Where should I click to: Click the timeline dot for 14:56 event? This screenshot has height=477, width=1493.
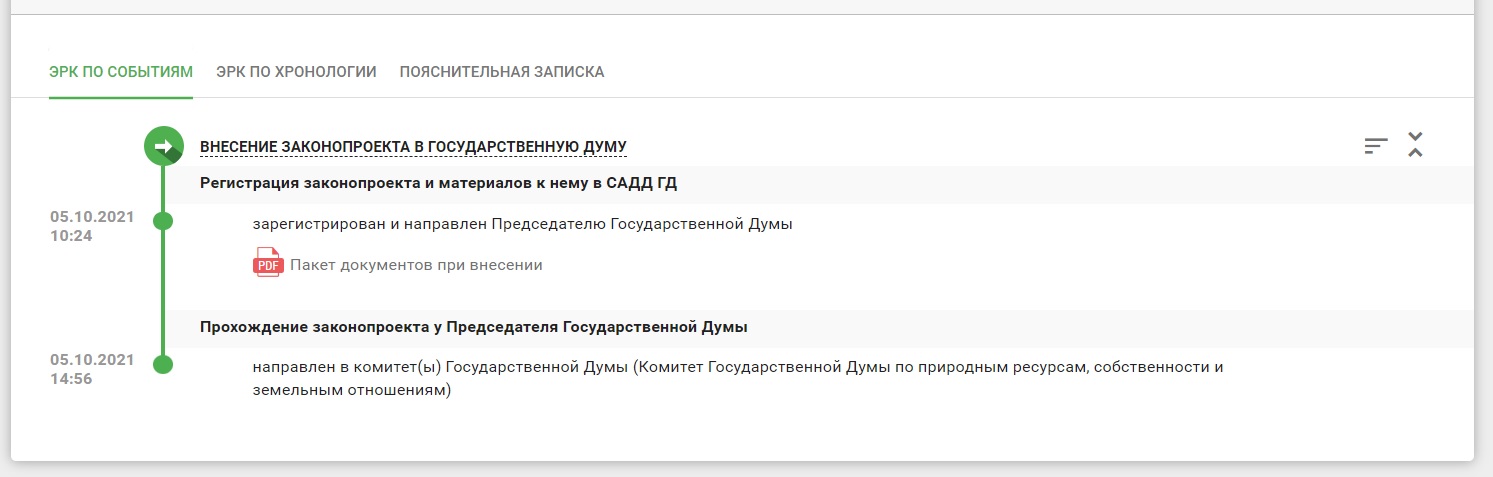pyautogui.click(x=163, y=364)
